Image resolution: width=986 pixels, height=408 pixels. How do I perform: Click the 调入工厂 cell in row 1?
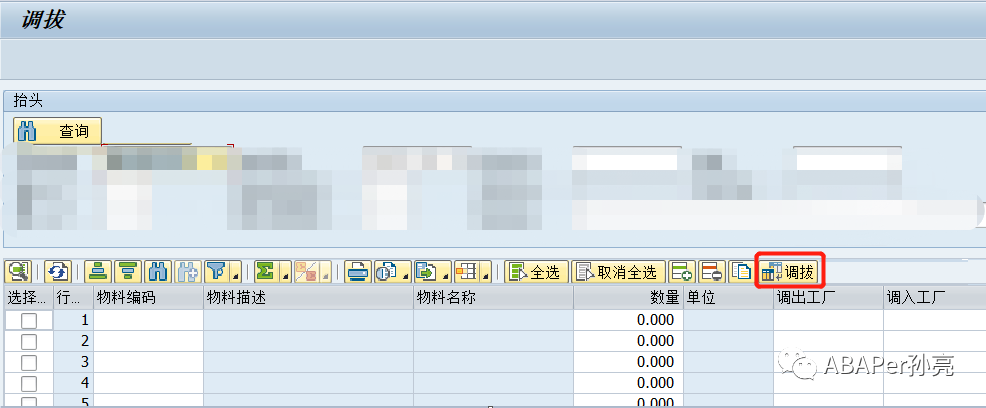coord(934,320)
